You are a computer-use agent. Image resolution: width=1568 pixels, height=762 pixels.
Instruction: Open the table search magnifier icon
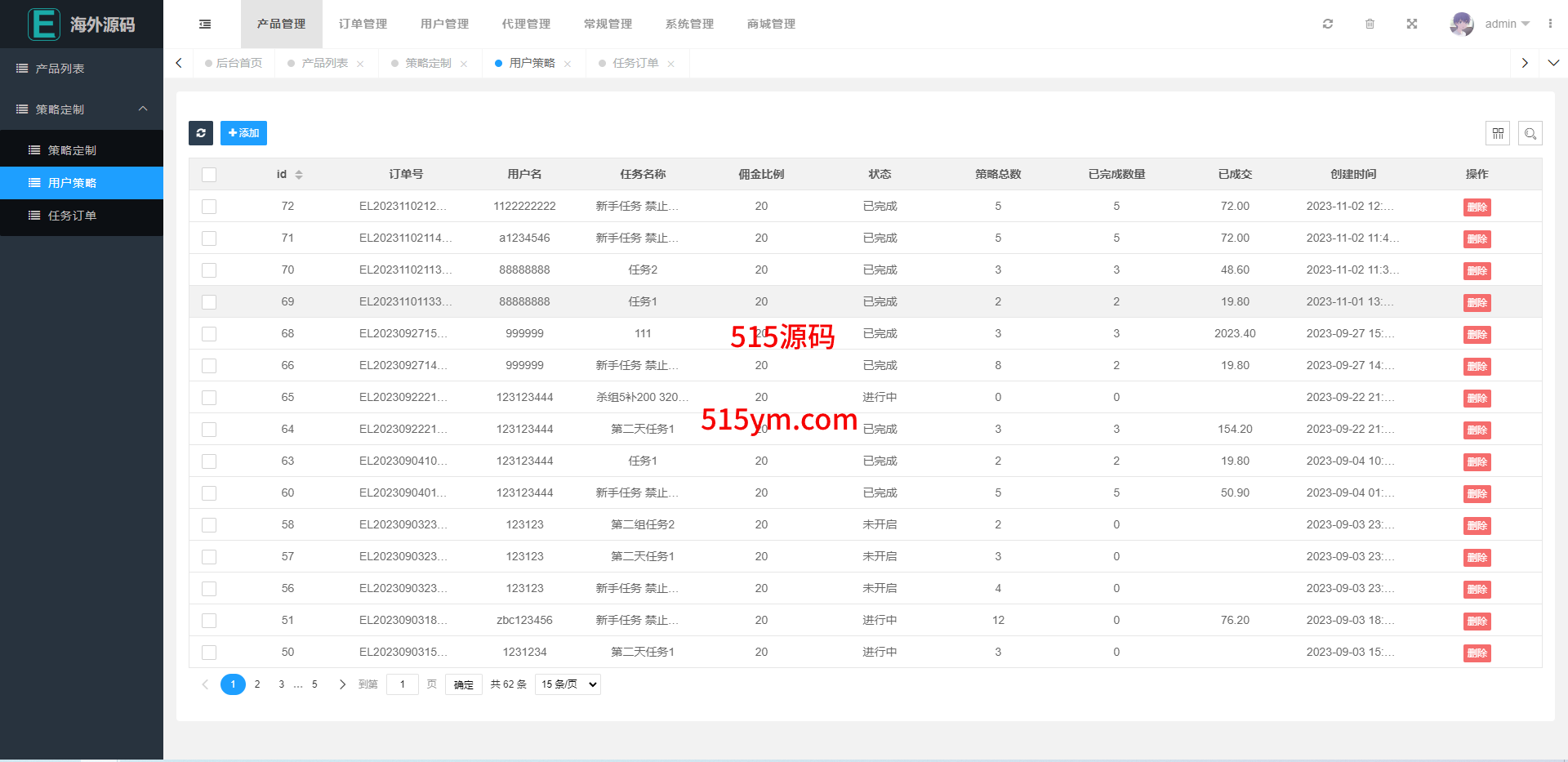[x=1530, y=133]
